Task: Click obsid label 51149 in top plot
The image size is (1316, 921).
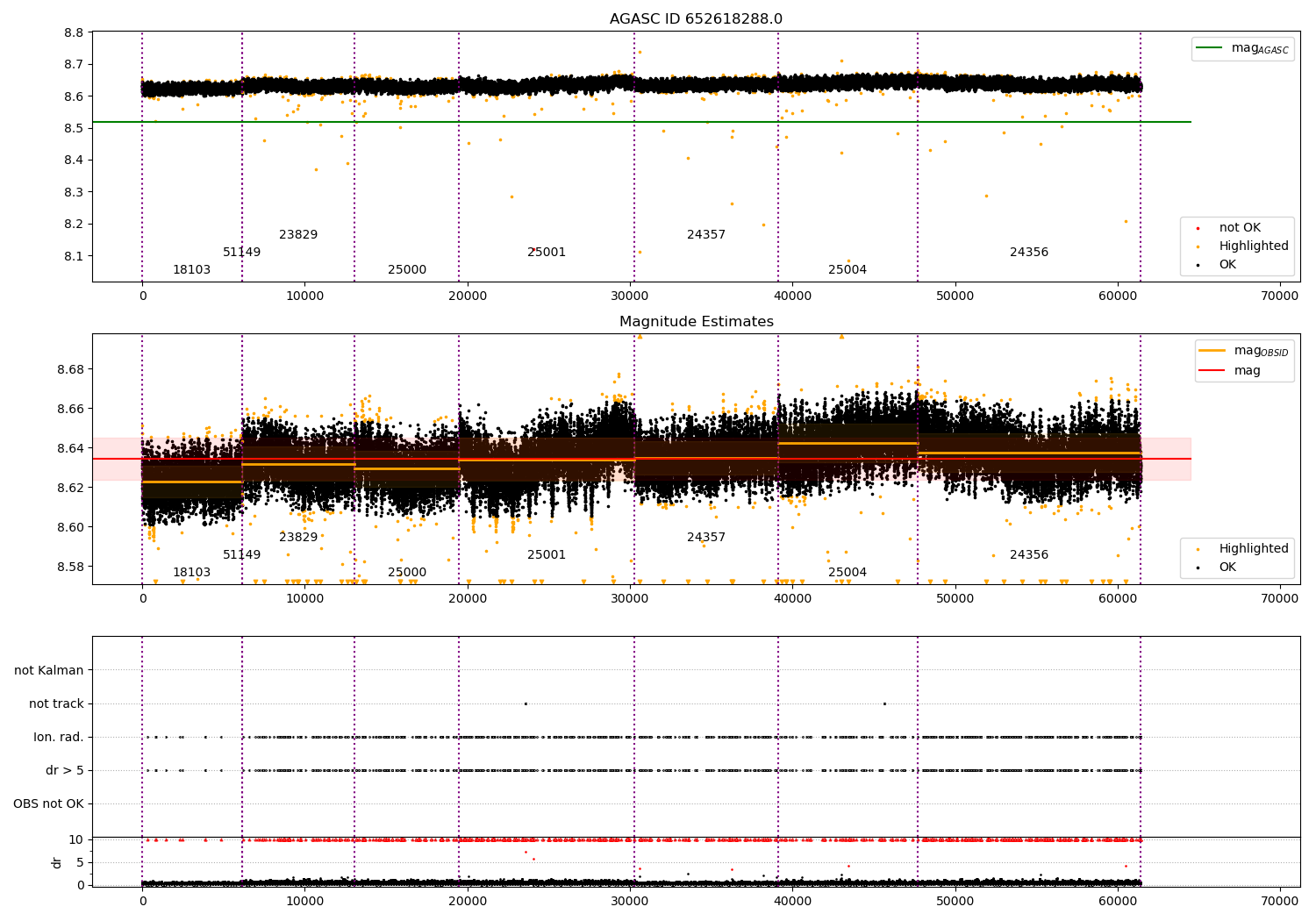Action: click(x=241, y=253)
